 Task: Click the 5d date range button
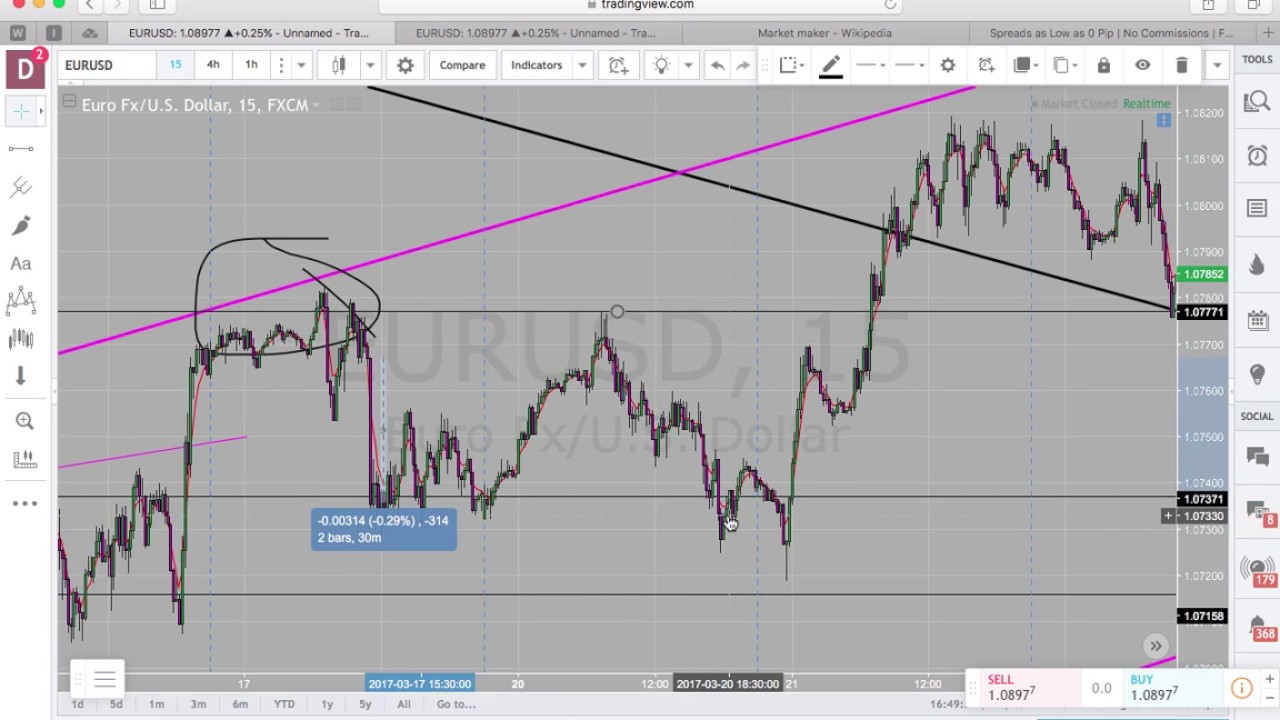pos(116,704)
